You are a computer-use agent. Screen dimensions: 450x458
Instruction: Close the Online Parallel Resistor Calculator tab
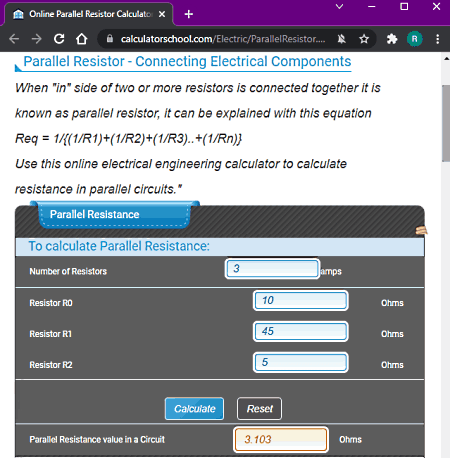[162, 14]
